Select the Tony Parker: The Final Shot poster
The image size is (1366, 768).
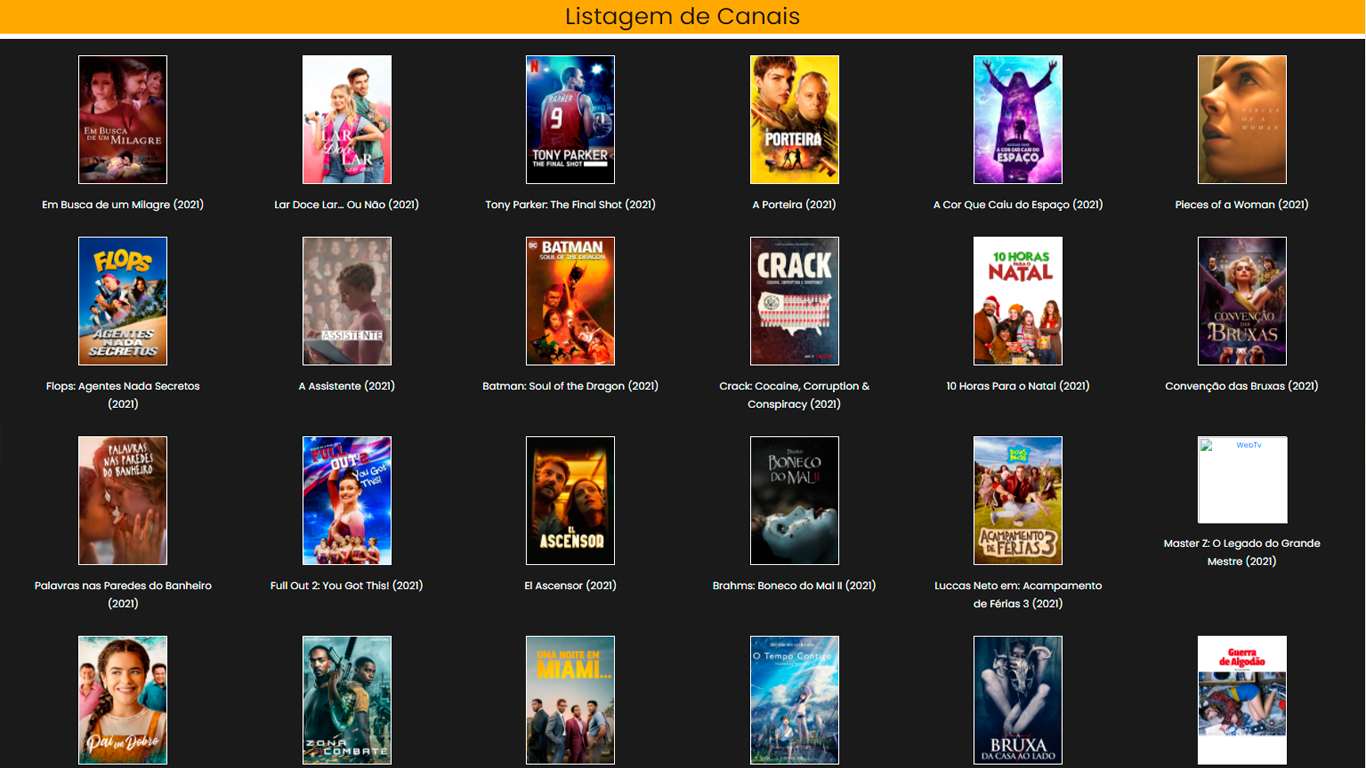pyautogui.click(x=570, y=120)
